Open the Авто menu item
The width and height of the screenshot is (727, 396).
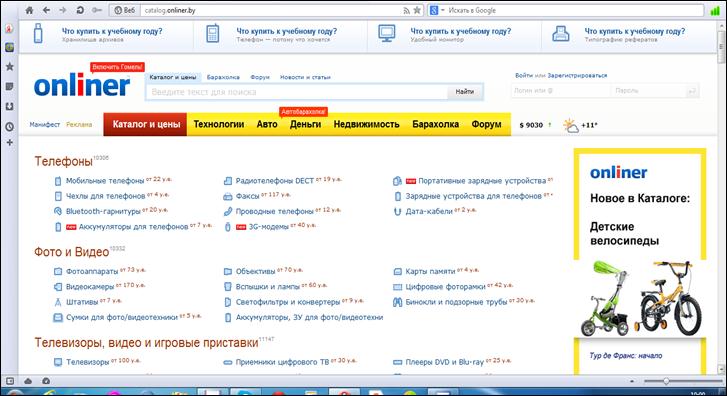click(x=267, y=124)
